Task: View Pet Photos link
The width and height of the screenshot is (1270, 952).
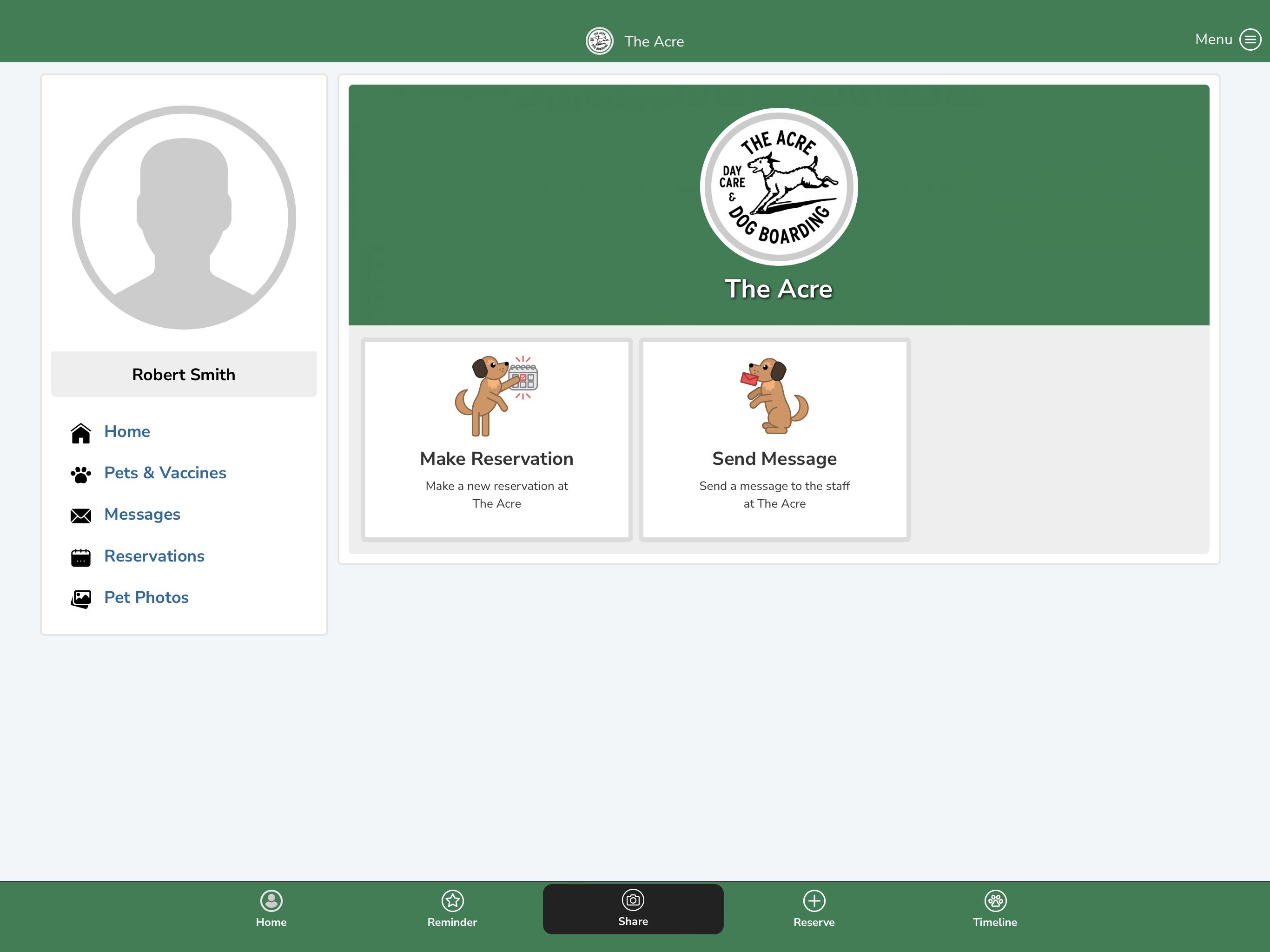Action: 146,597
